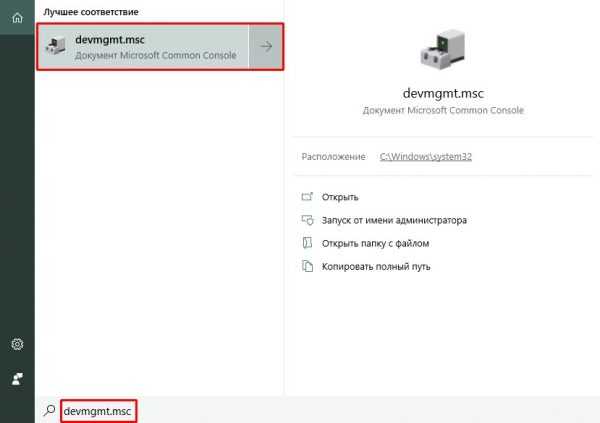The width and height of the screenshot is (600, 423).
Task: Click the devmgmt.msc result icon in list
Action: (56, 46)
